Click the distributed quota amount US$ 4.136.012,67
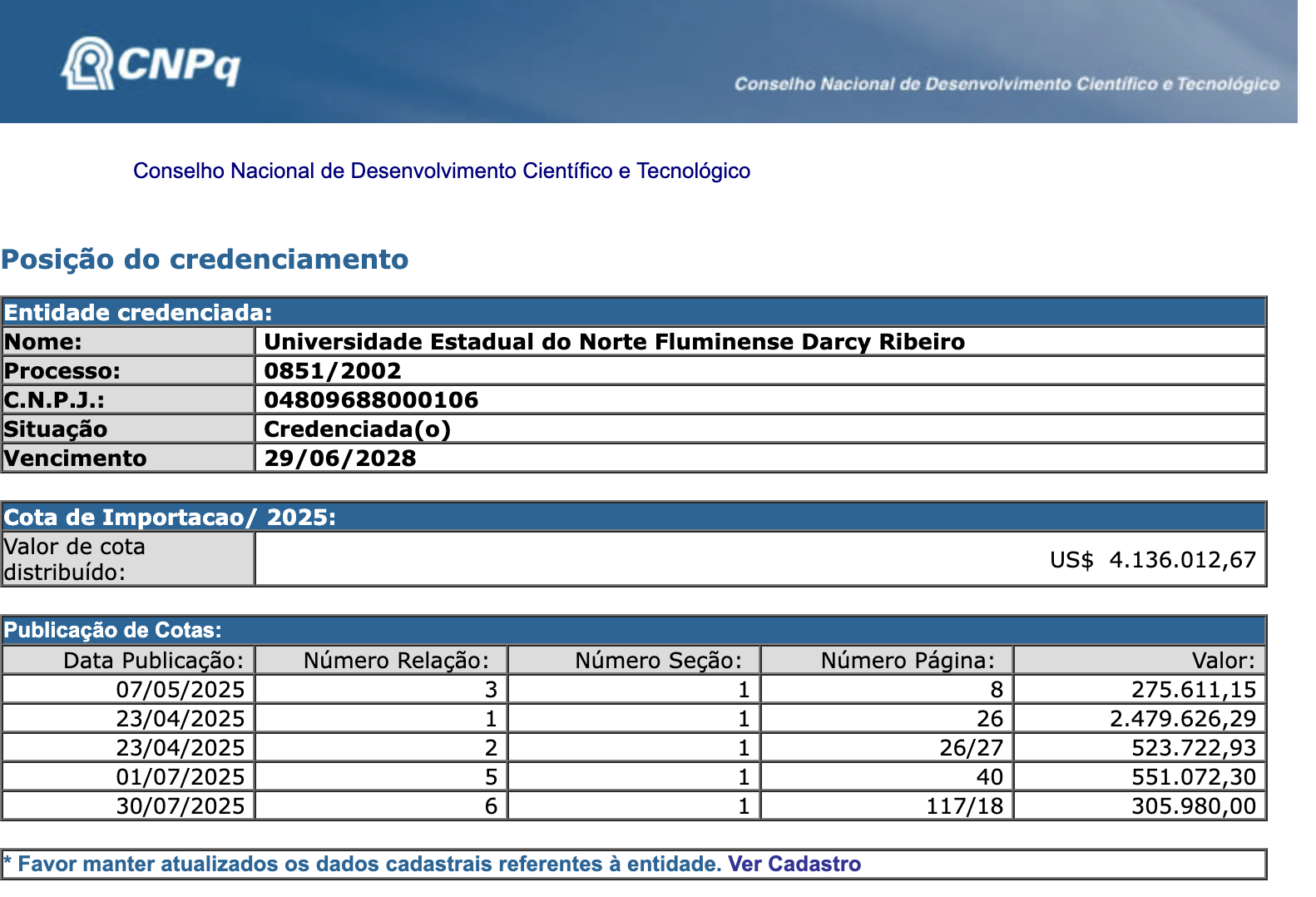The height and width of the screenshot is (897, 1316). [1152, 560]
